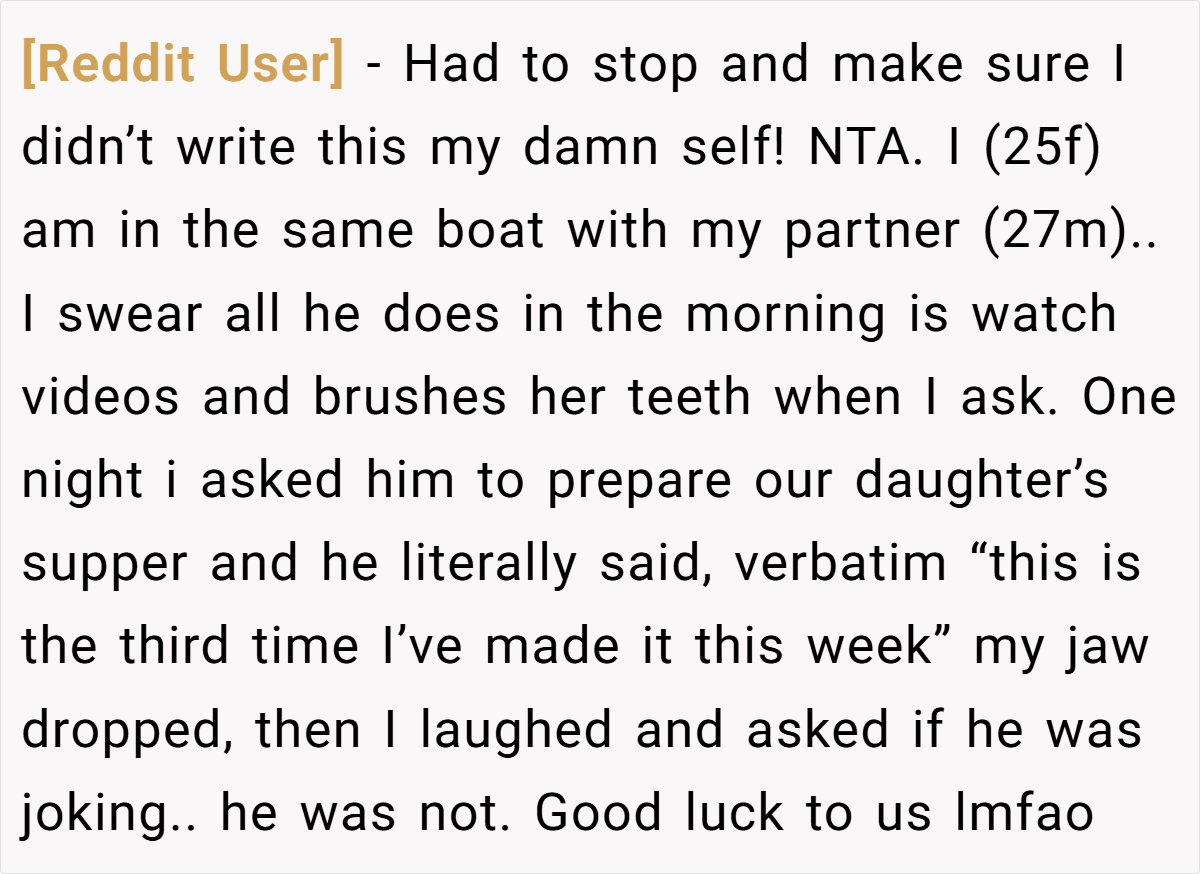This screenshot has height=874, width=1200.
Task: Click the word "daughter's"
Action: click(x=981, y=482)
